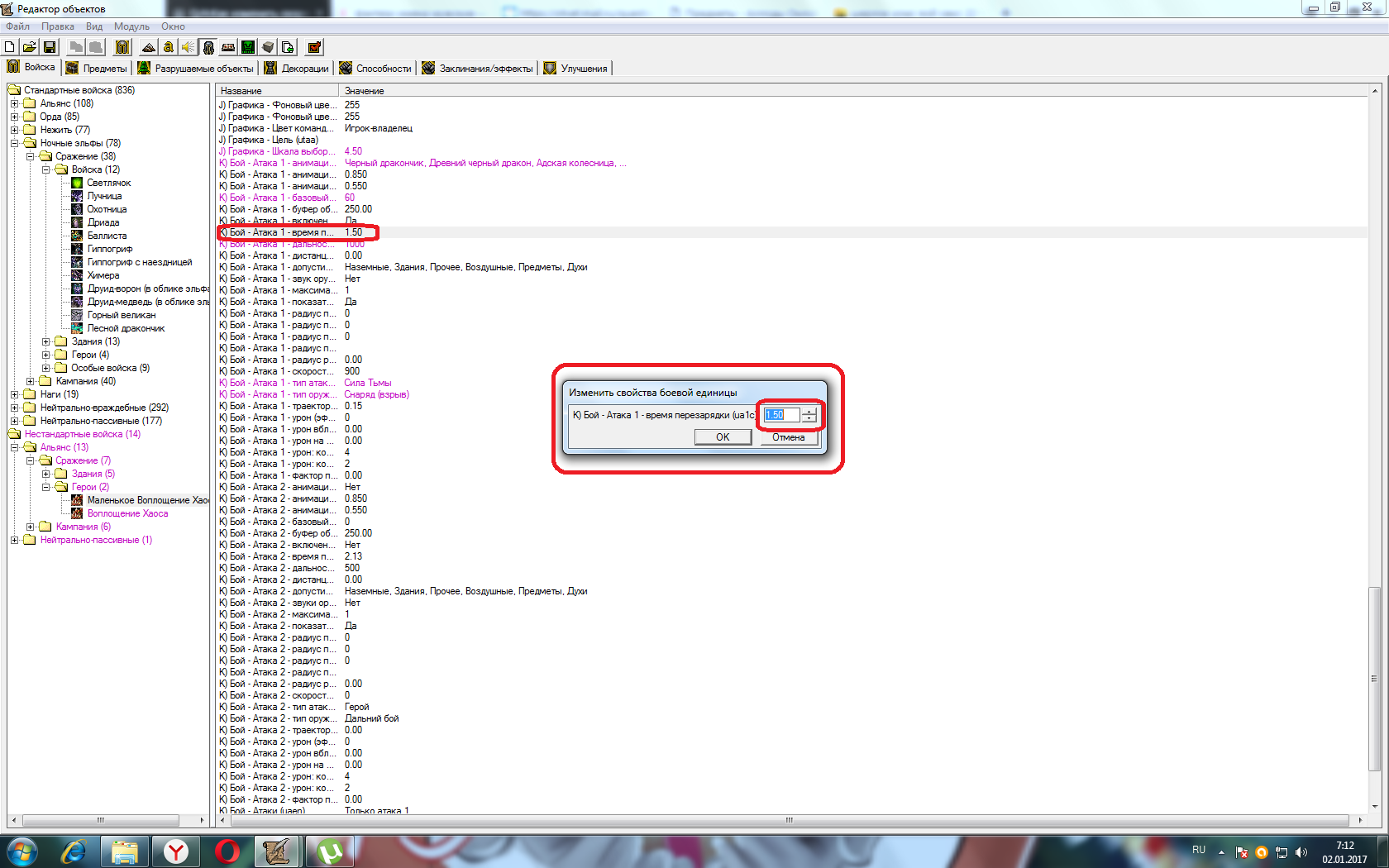
Task: Click the Copy object toolbar icon
Action: click(76, 47)
